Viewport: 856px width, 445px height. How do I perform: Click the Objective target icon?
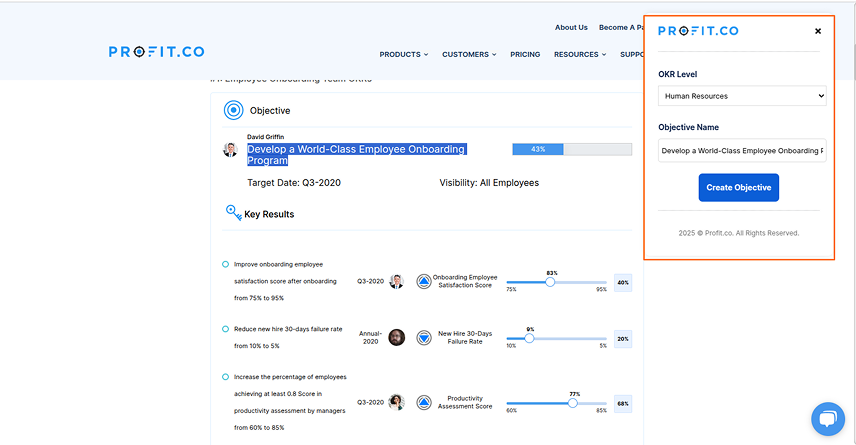(234, 110)
